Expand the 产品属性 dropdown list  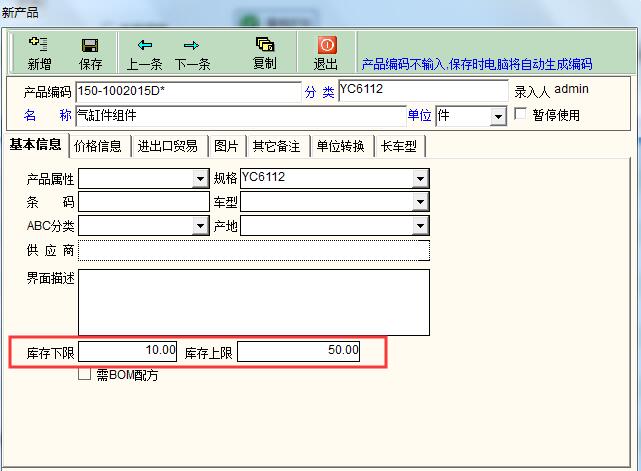(x=200, y=179)
